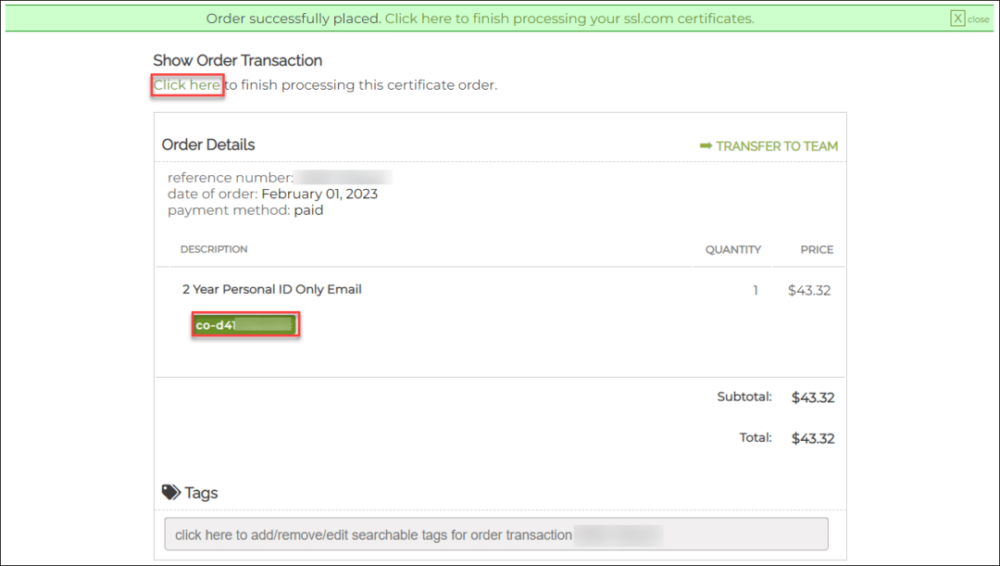Click the searchable tags input field
This screenshot has width=1000, height=566.
click(496, 534)
